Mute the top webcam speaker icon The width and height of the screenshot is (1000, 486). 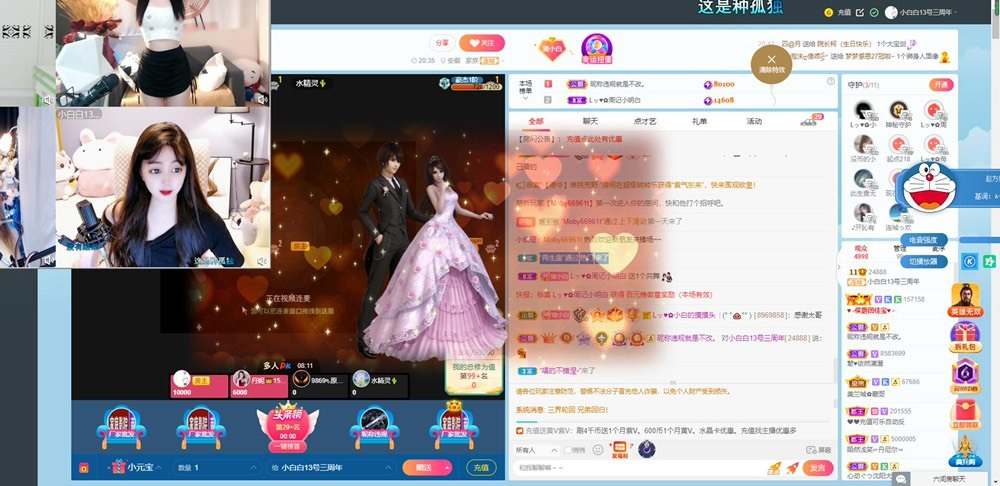pyautogui.click(x=262, y=99)
